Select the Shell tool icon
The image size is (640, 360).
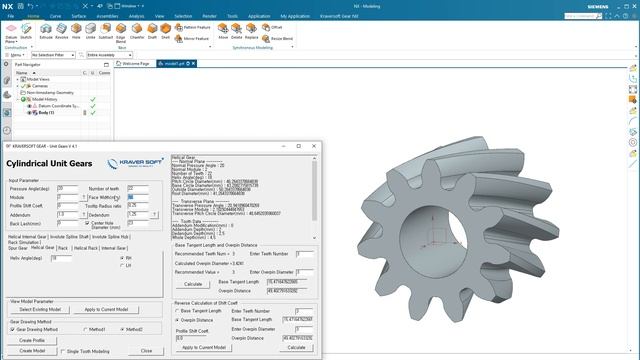(165, 29)
